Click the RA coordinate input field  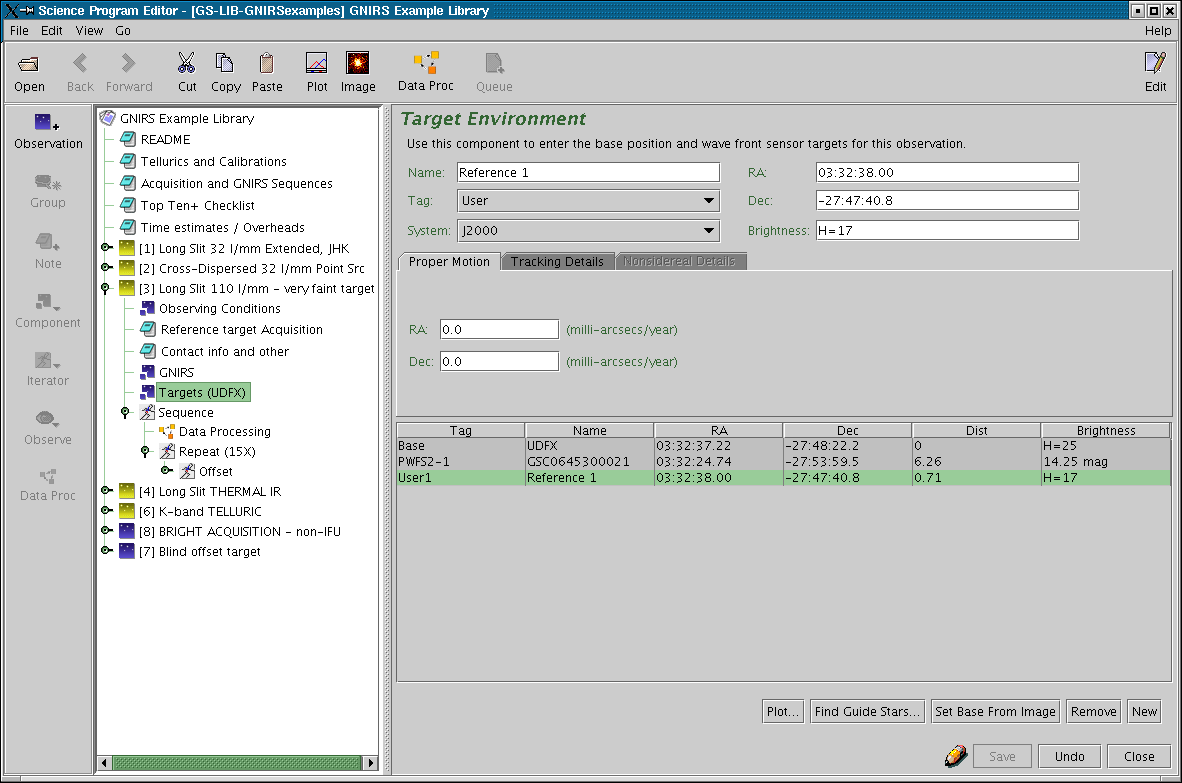coord(947,173)
